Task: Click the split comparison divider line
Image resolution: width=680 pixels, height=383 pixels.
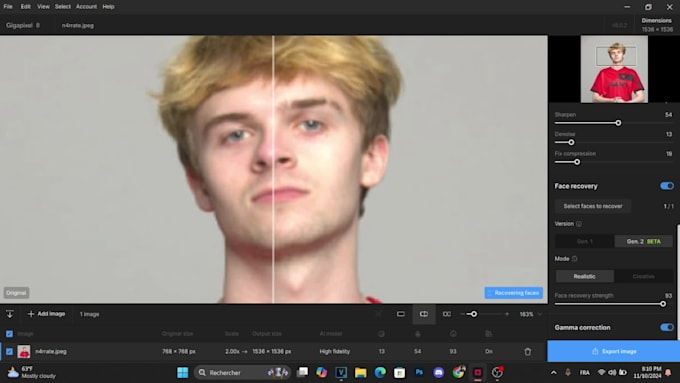Action: click(x=273, y=169)
